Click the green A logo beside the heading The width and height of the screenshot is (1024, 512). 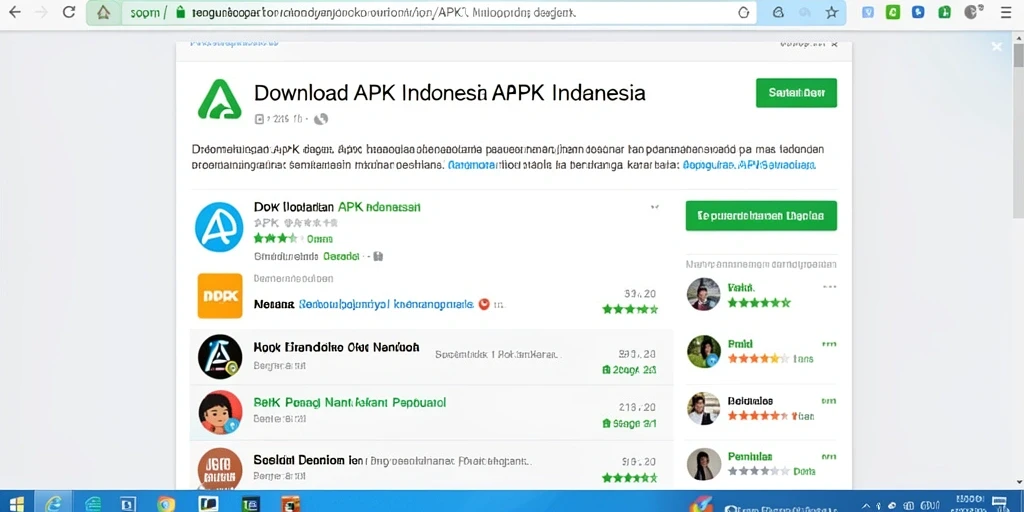219,99
